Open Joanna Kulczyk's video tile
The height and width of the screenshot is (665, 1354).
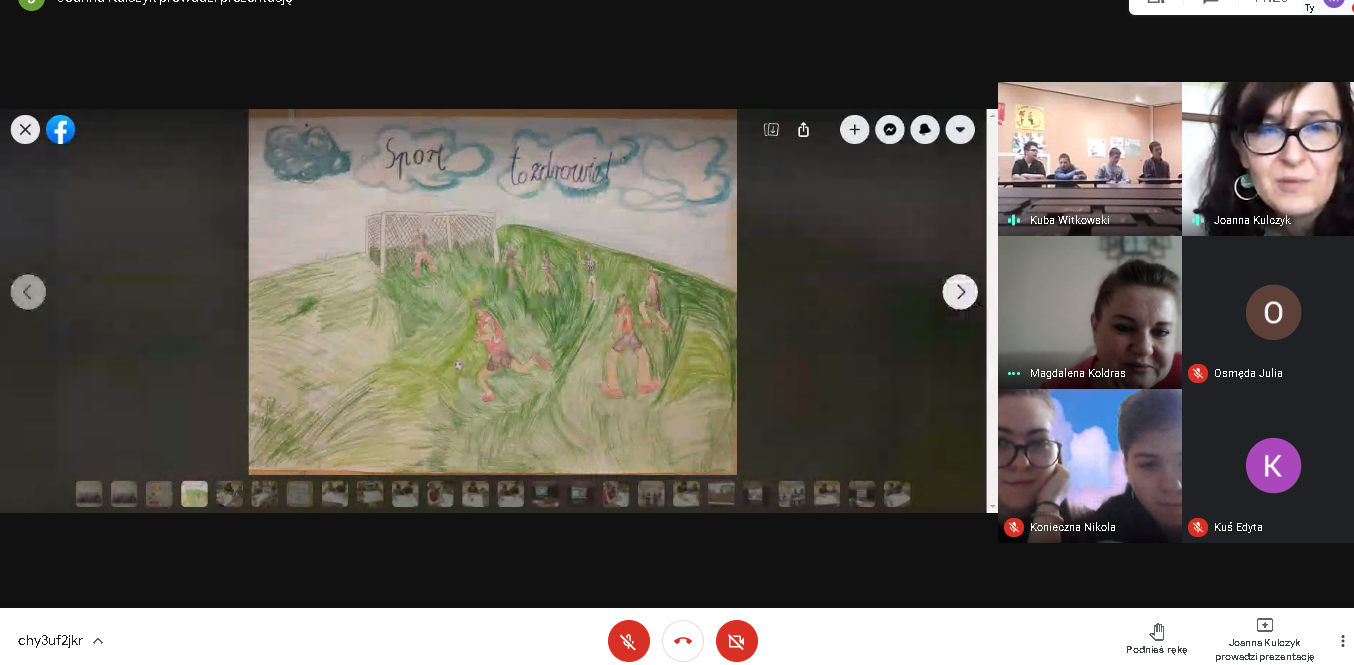click(1268, 159)
